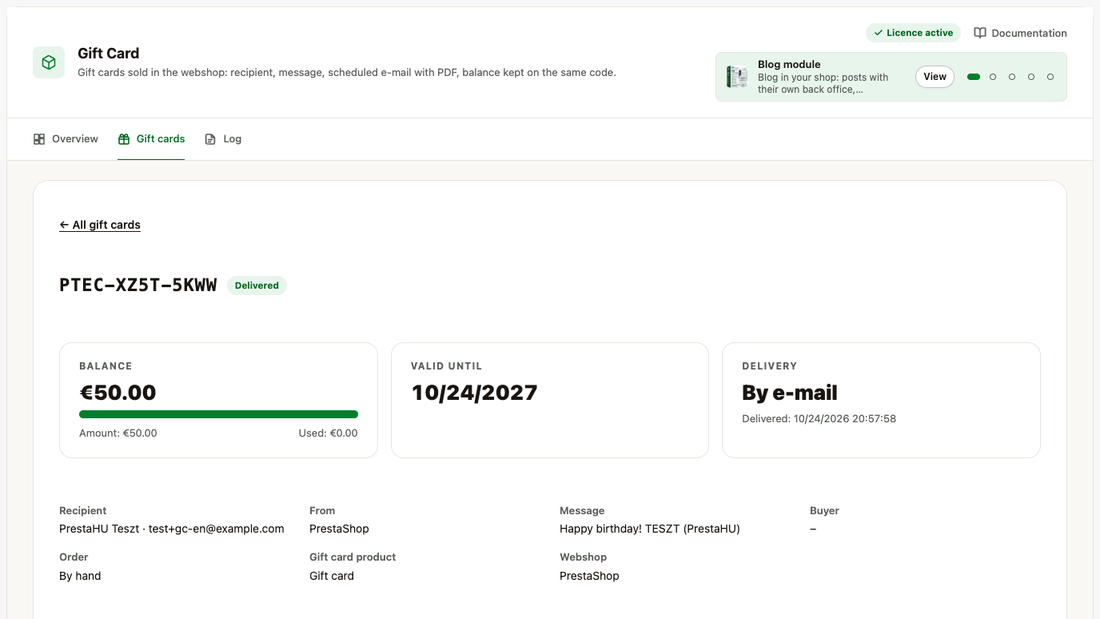The height and width of the screenshot is (619, 1100).
Task: Click the Log tab document icon
Action: [210, 139]
